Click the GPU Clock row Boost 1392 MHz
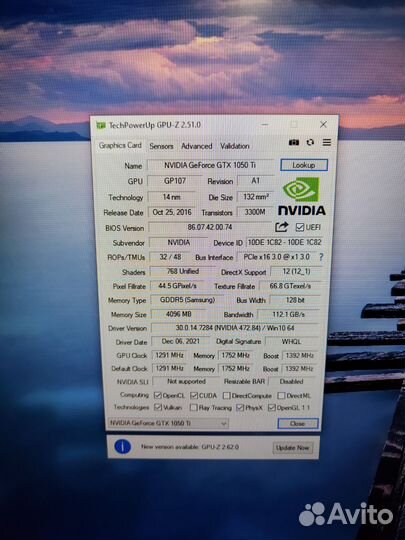The height and width of the screenshot is (540, 405). tap(299, 355)
